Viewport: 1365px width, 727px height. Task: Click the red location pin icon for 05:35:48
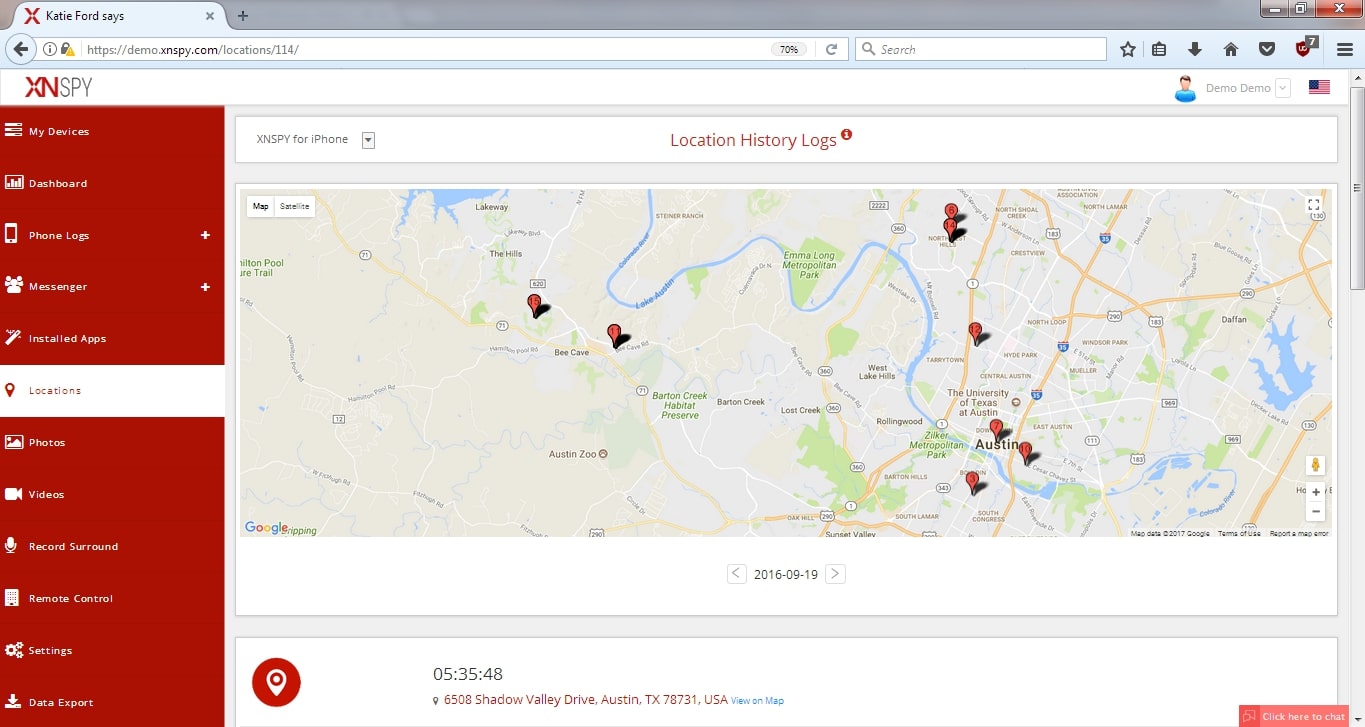[x=276, y=682]
